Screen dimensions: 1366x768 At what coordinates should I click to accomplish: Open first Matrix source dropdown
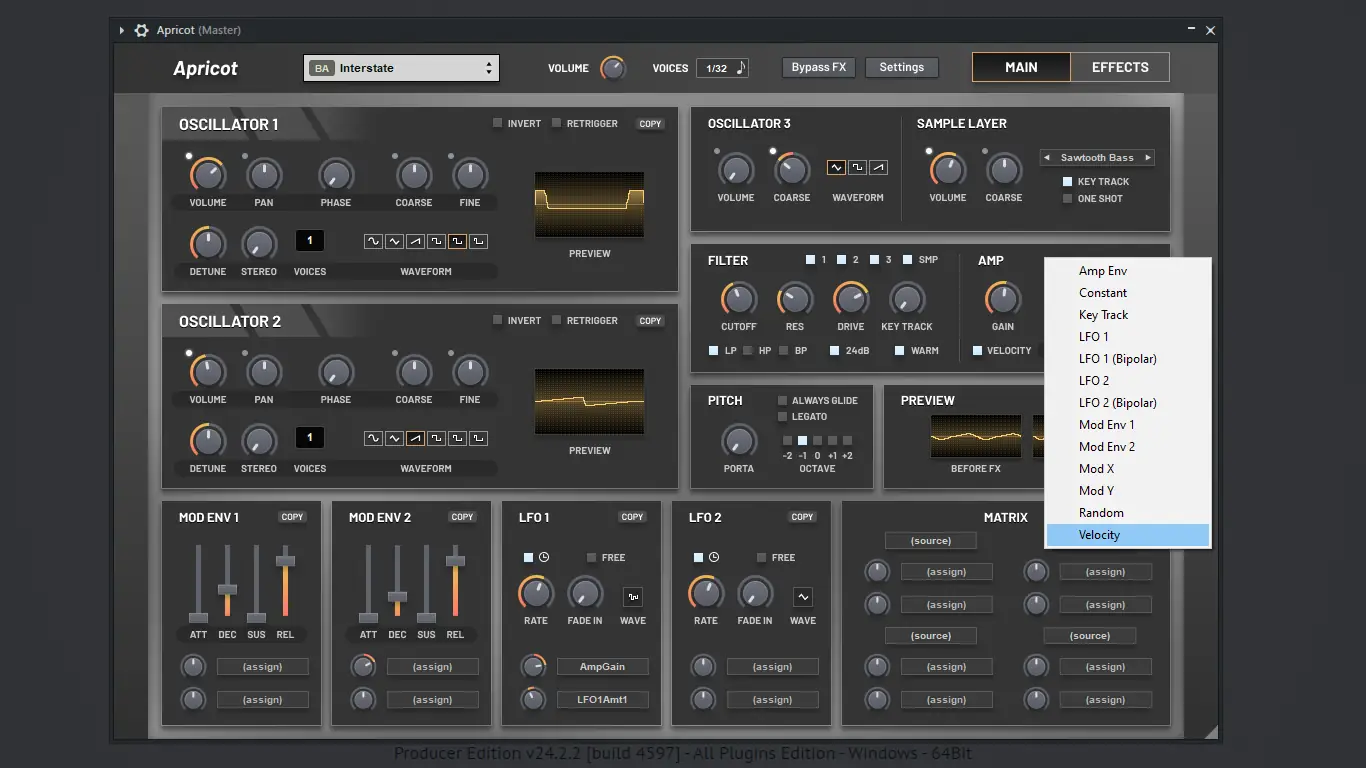[x=930, y=541]
